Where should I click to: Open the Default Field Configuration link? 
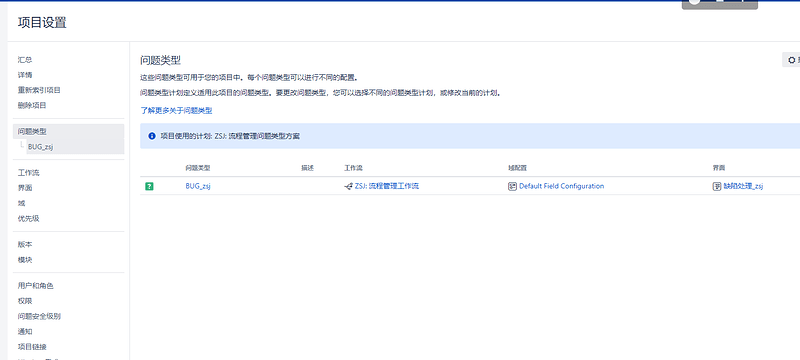[x=562, y=187]
